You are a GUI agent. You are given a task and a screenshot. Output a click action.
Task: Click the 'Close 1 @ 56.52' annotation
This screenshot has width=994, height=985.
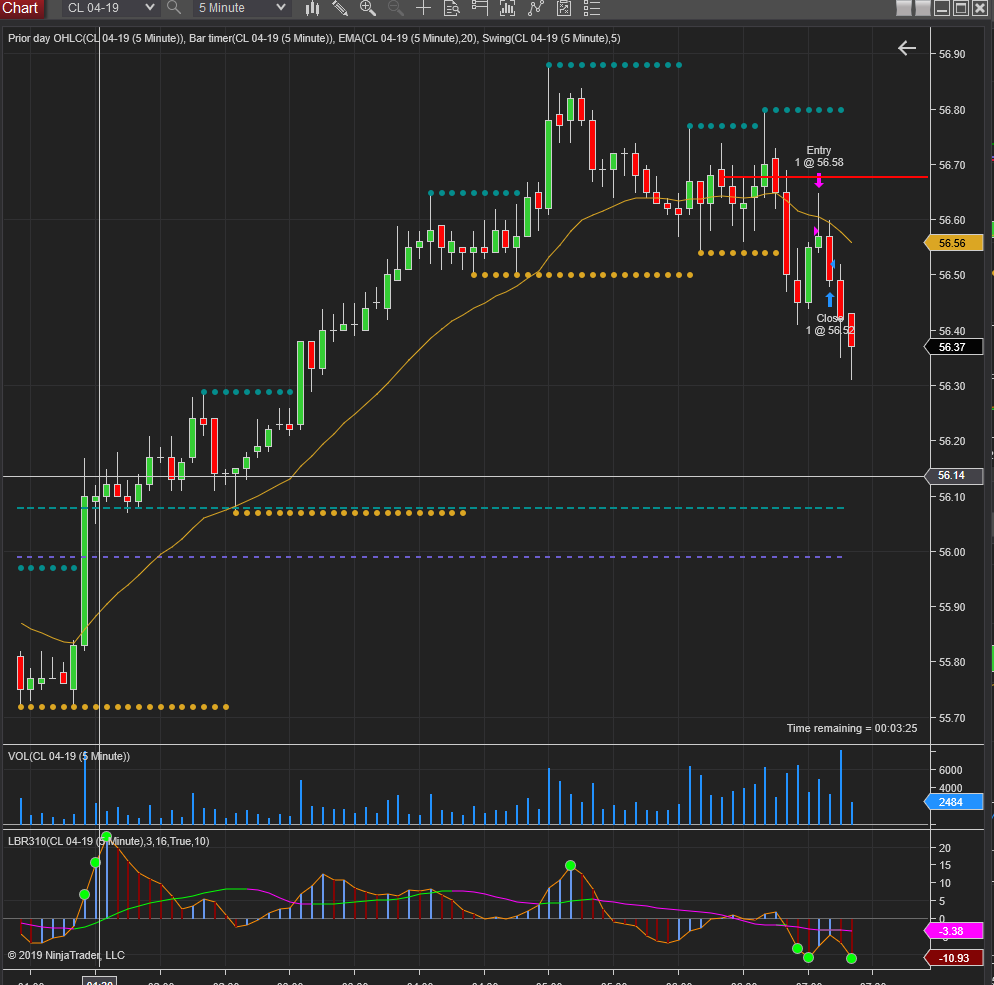click(x=830, y=325)
